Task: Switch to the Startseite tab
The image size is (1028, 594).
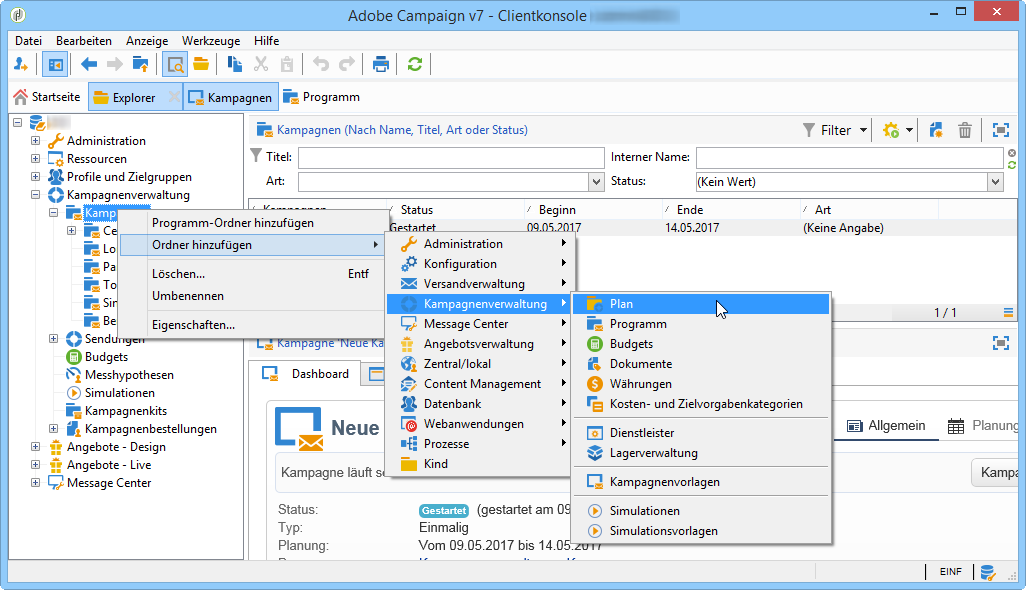Action: coord(47,97)
